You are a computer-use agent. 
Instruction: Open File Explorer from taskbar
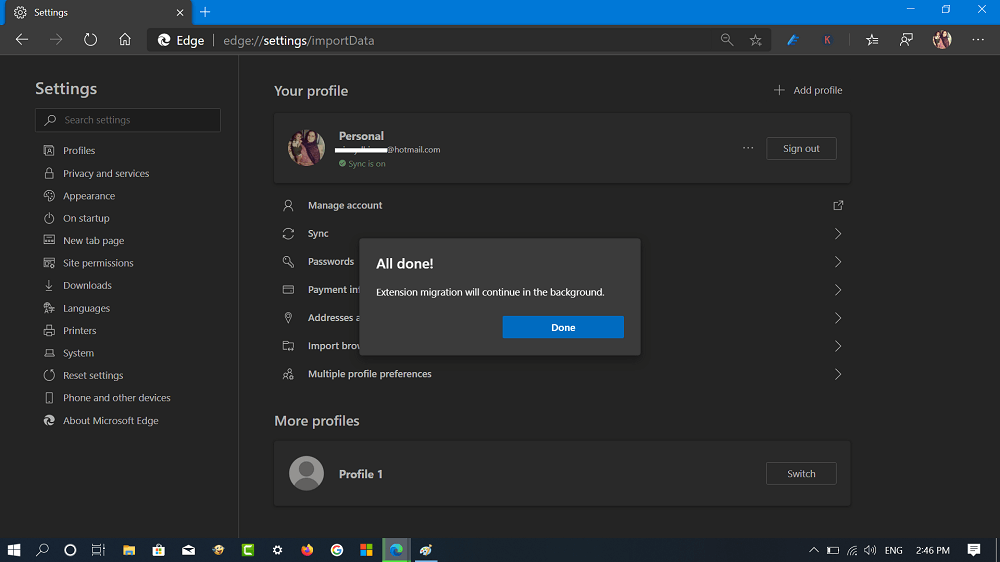[x=129, y=550]
